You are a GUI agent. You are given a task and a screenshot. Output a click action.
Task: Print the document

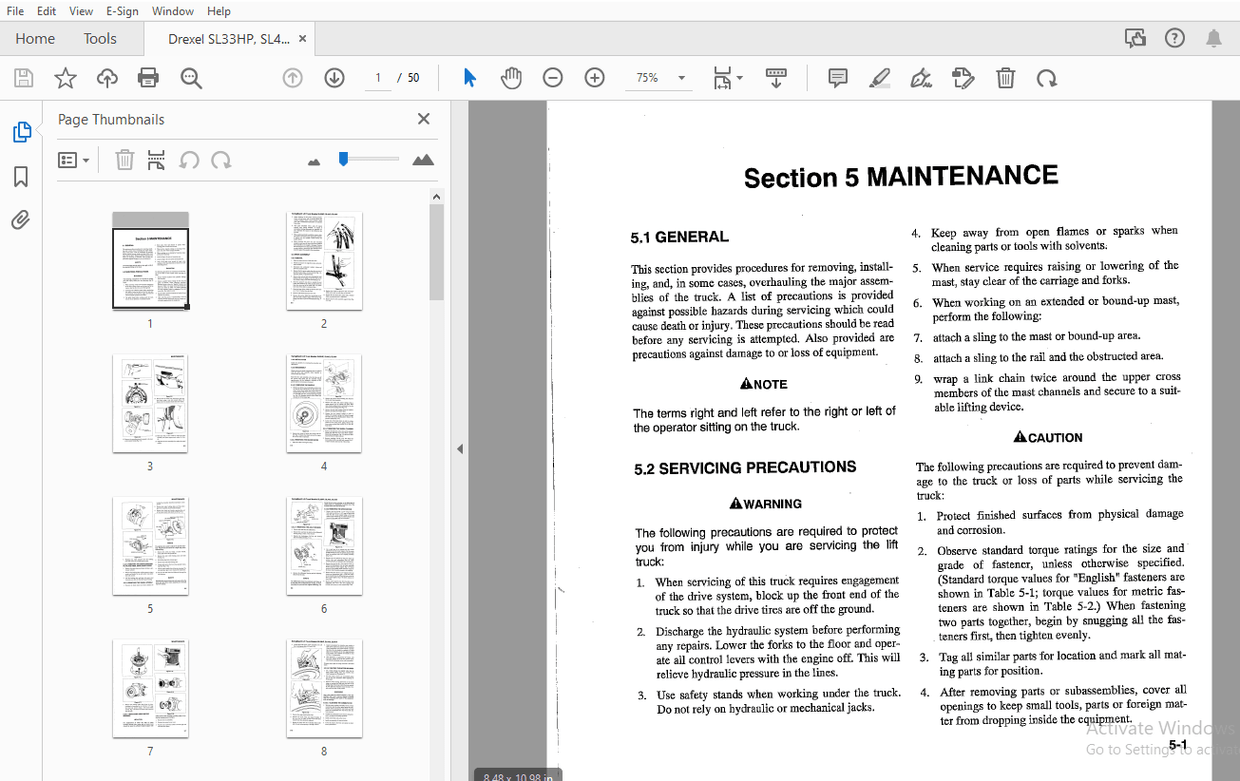pyautogui.click(x=148, y=77)
